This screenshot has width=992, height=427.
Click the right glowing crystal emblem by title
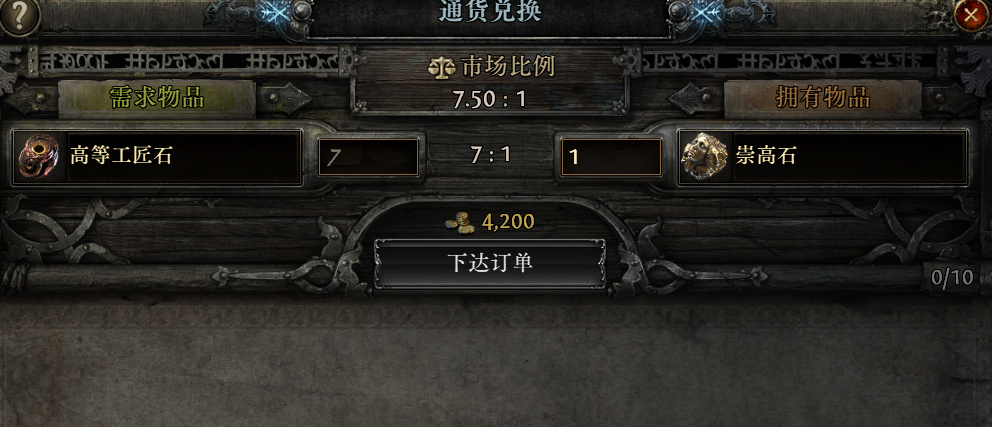pyautogui.click(x=706, y=14)
